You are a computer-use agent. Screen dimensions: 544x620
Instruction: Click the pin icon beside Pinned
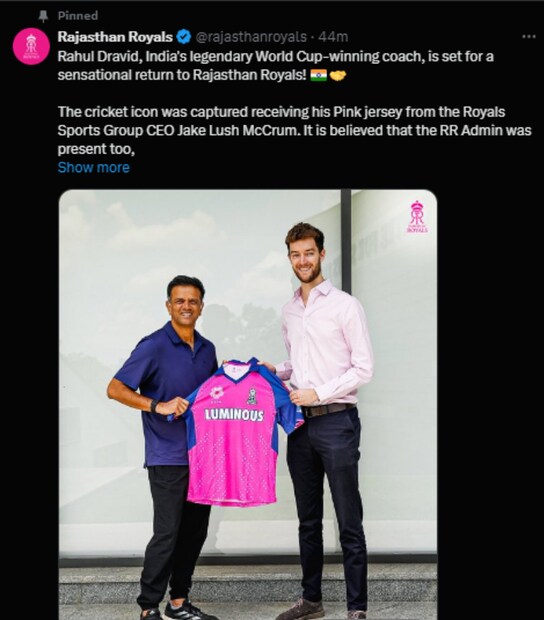click(x=43, y=16)
